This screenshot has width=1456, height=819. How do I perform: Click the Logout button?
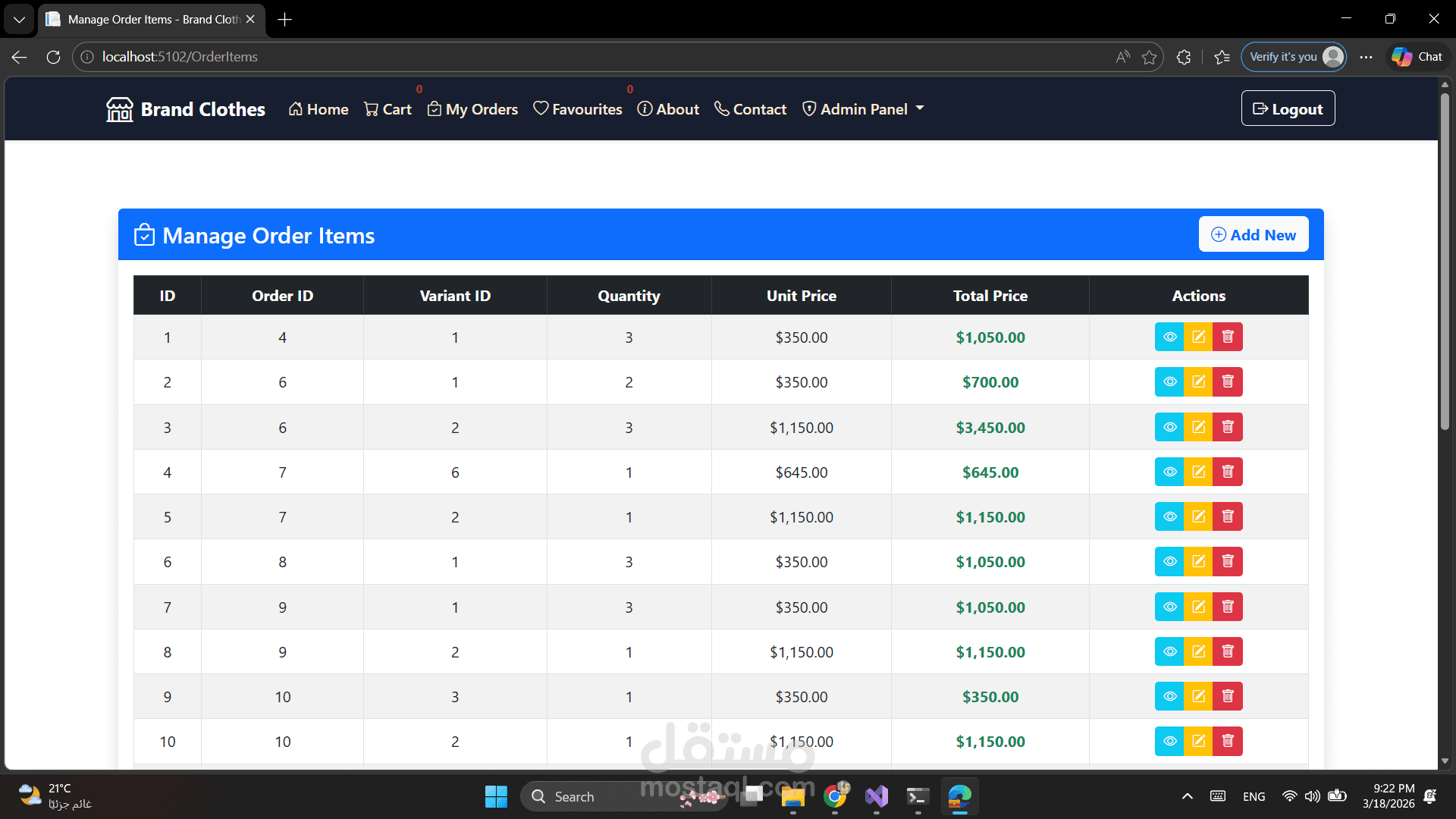(x=1287, y=108)
